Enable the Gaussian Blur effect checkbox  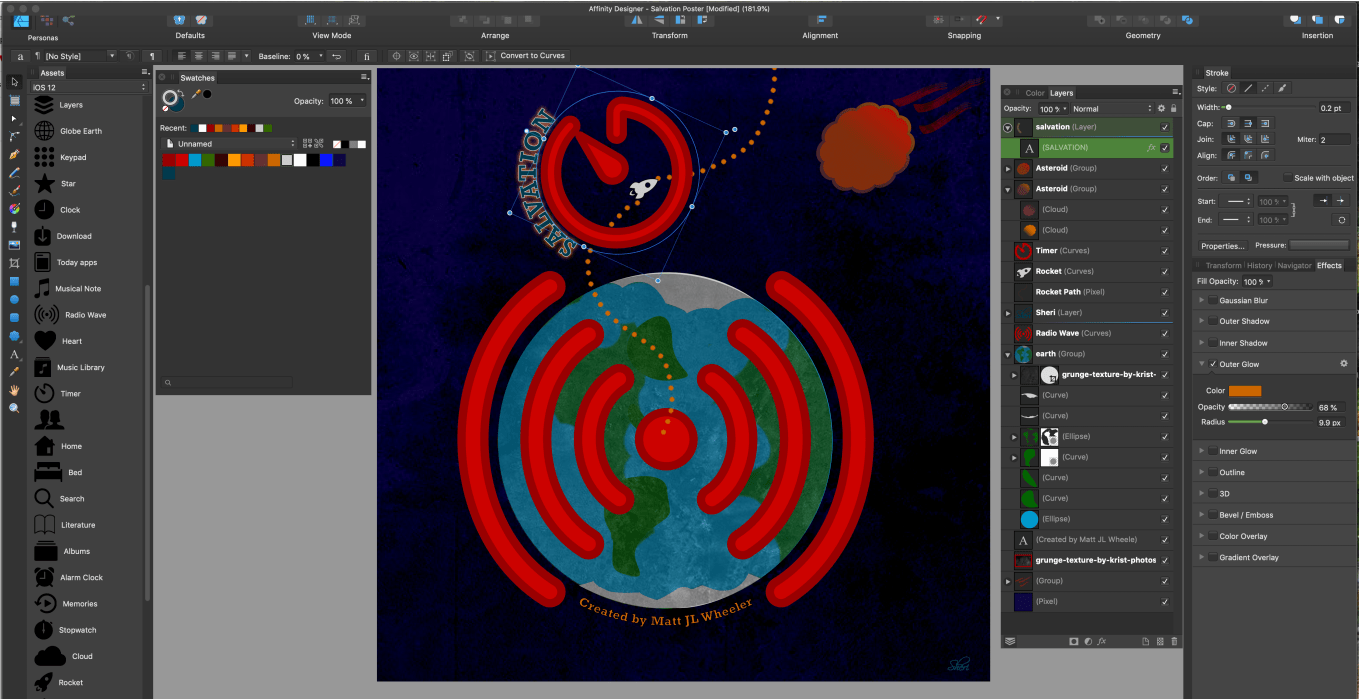[1213, 301]
